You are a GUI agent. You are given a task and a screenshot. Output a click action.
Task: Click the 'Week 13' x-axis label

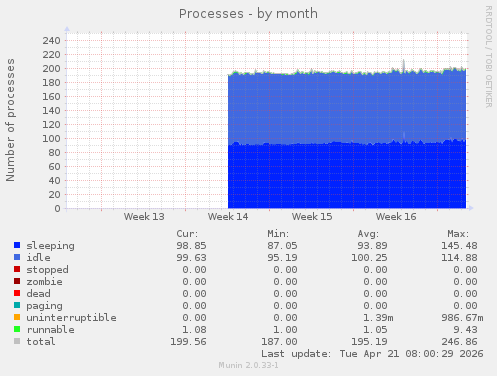click(x=144, y=217)
